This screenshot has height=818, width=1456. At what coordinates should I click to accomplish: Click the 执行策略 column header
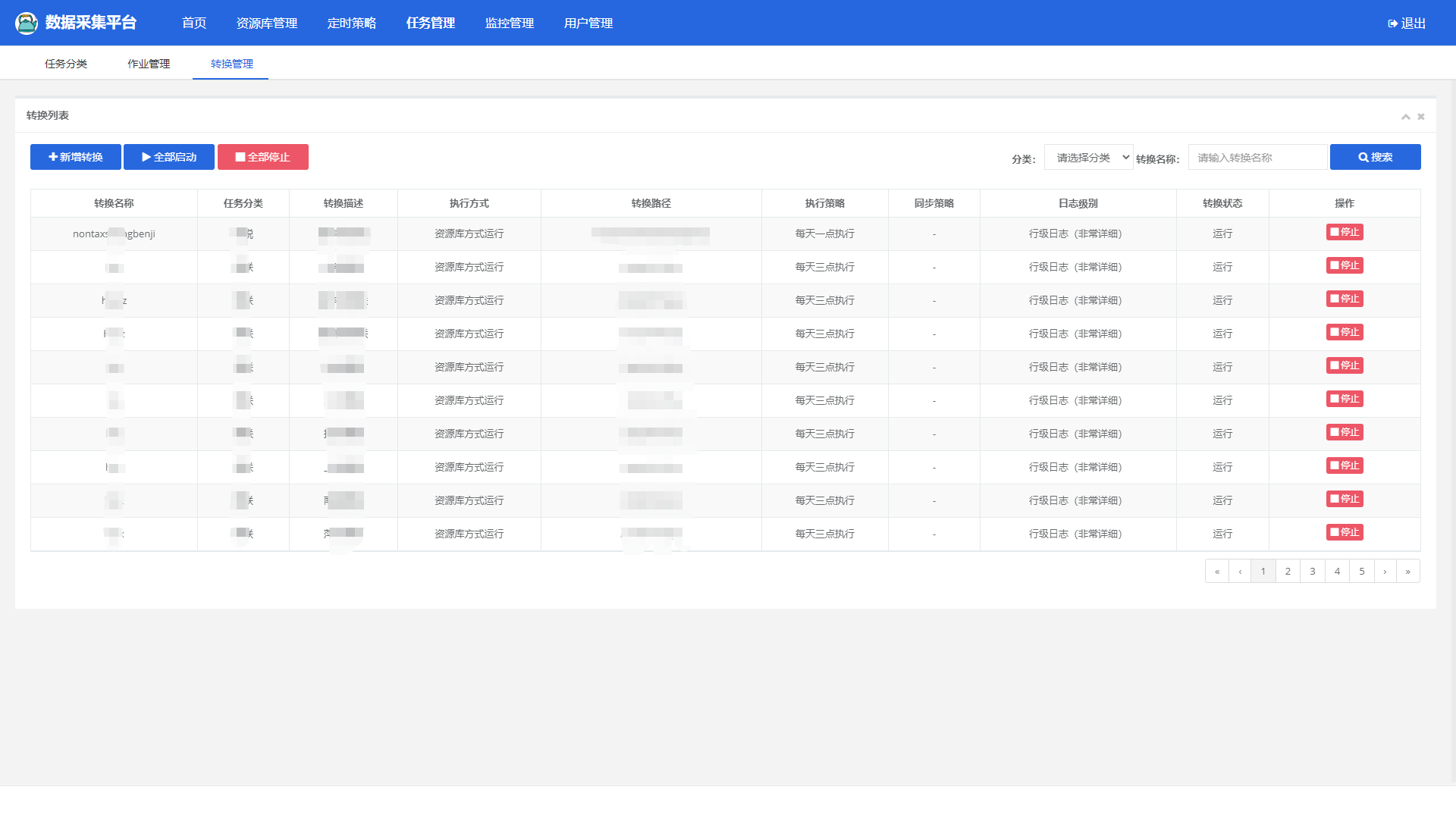click(825, 203)
